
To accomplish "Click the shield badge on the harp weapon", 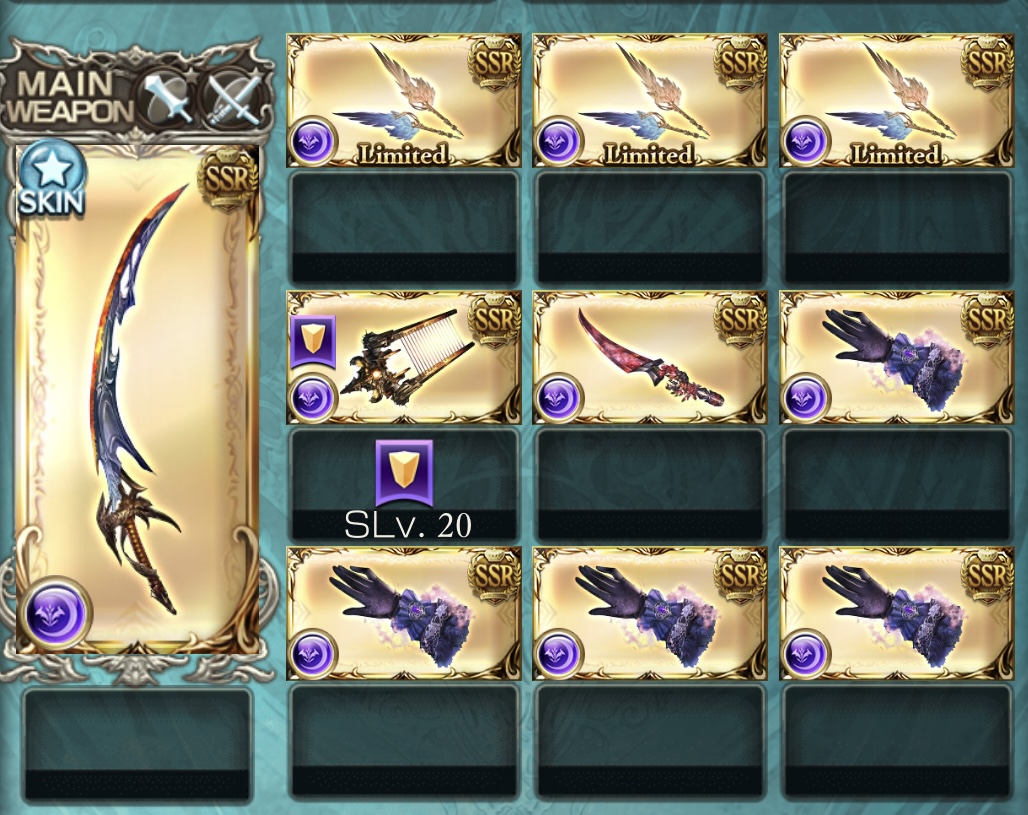I will [313, 342].
